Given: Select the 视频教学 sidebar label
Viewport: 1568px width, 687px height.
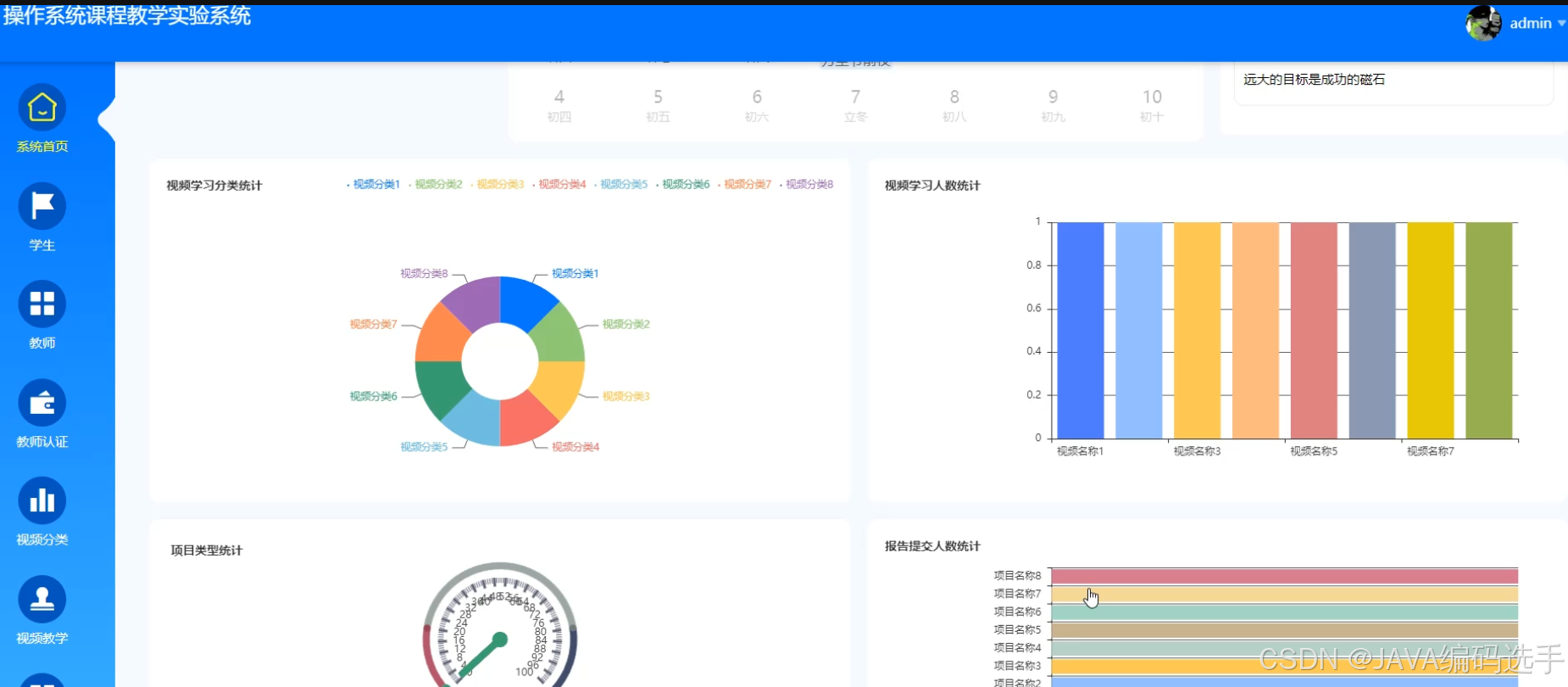Looking at the screenshot, I should pyautogui.click(x=42, y=639).
